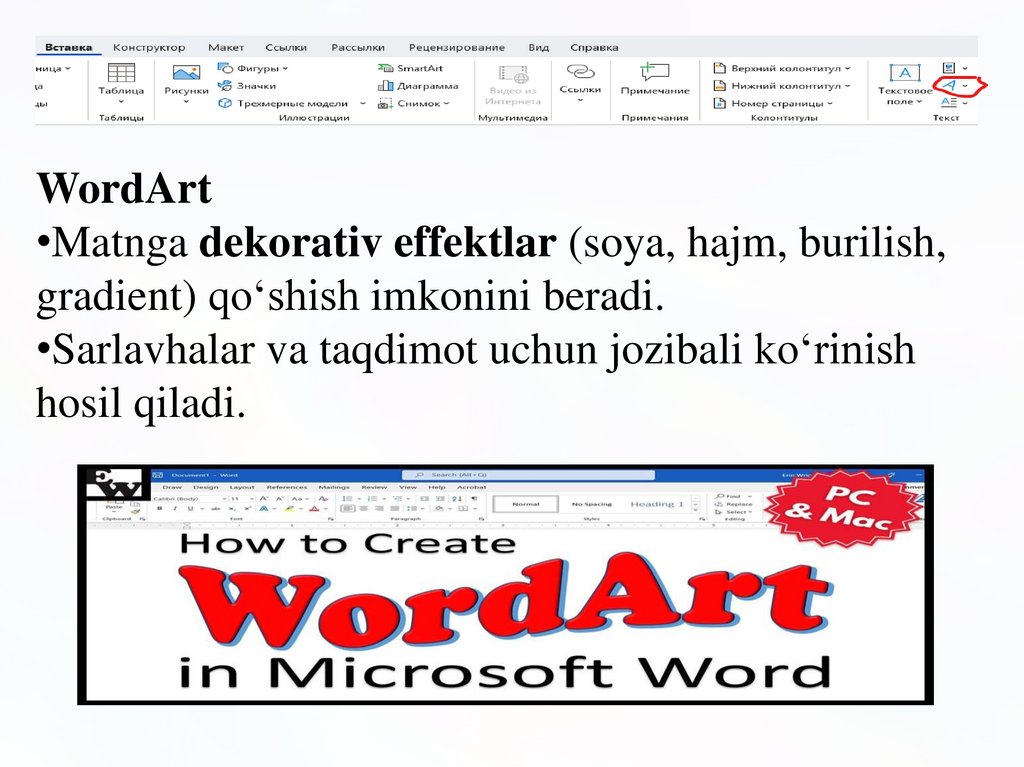Image resolution: width=1024 pixels, height=767 pixels.
Task: Open the Фигуры shapes dropdown arrow
Action: click(x=285, y=68)
